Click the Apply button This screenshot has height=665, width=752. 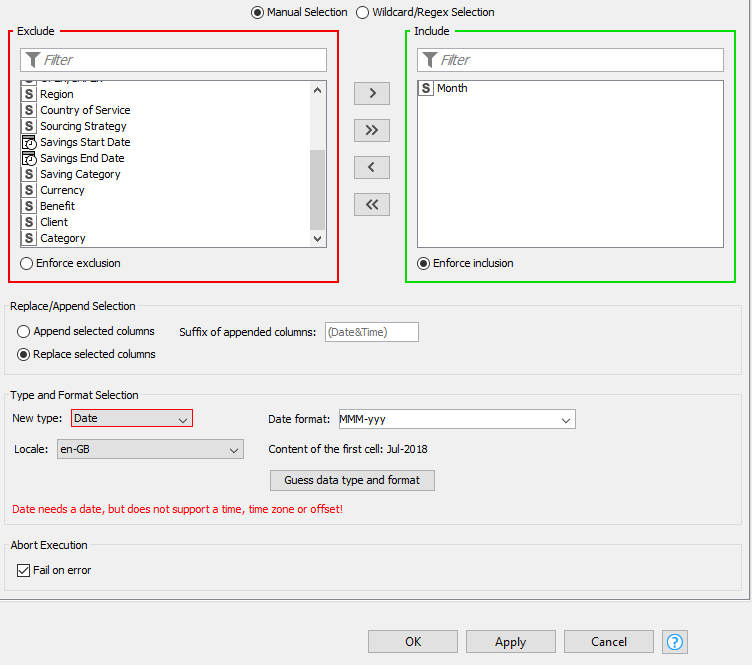tap(510, 641)
